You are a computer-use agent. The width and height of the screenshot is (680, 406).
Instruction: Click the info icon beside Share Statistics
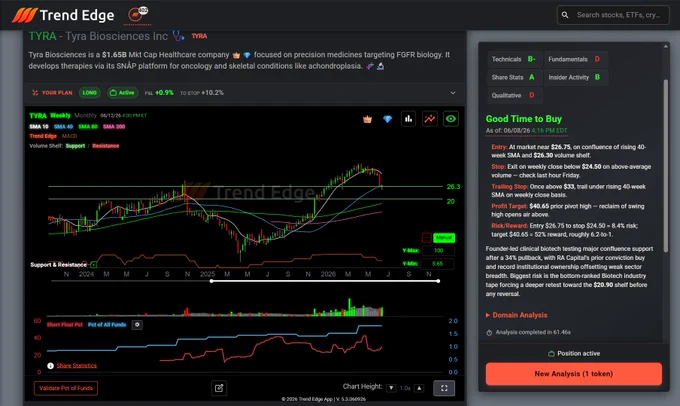coord(50,366)
